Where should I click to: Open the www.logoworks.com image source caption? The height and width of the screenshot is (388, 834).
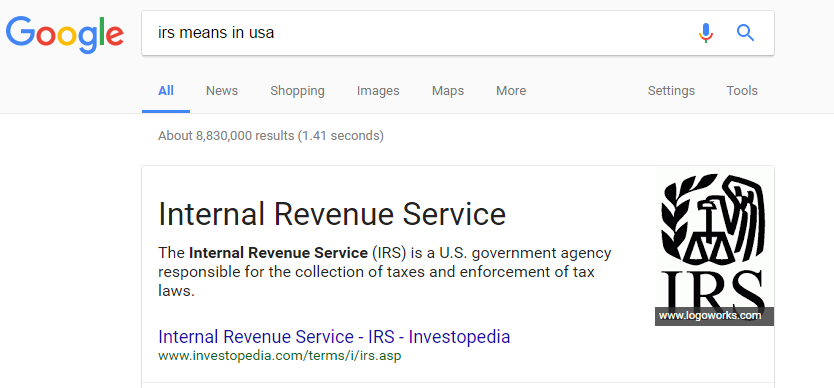(710, 316)
